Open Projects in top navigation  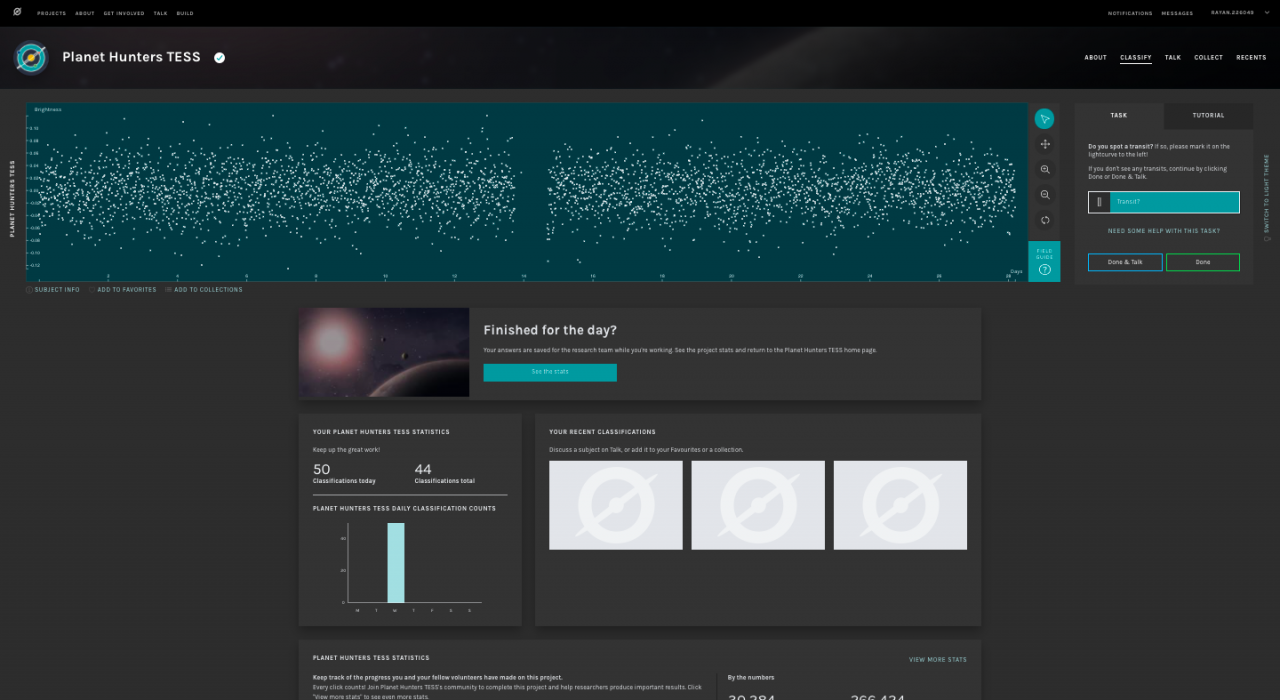coord(50,13)
